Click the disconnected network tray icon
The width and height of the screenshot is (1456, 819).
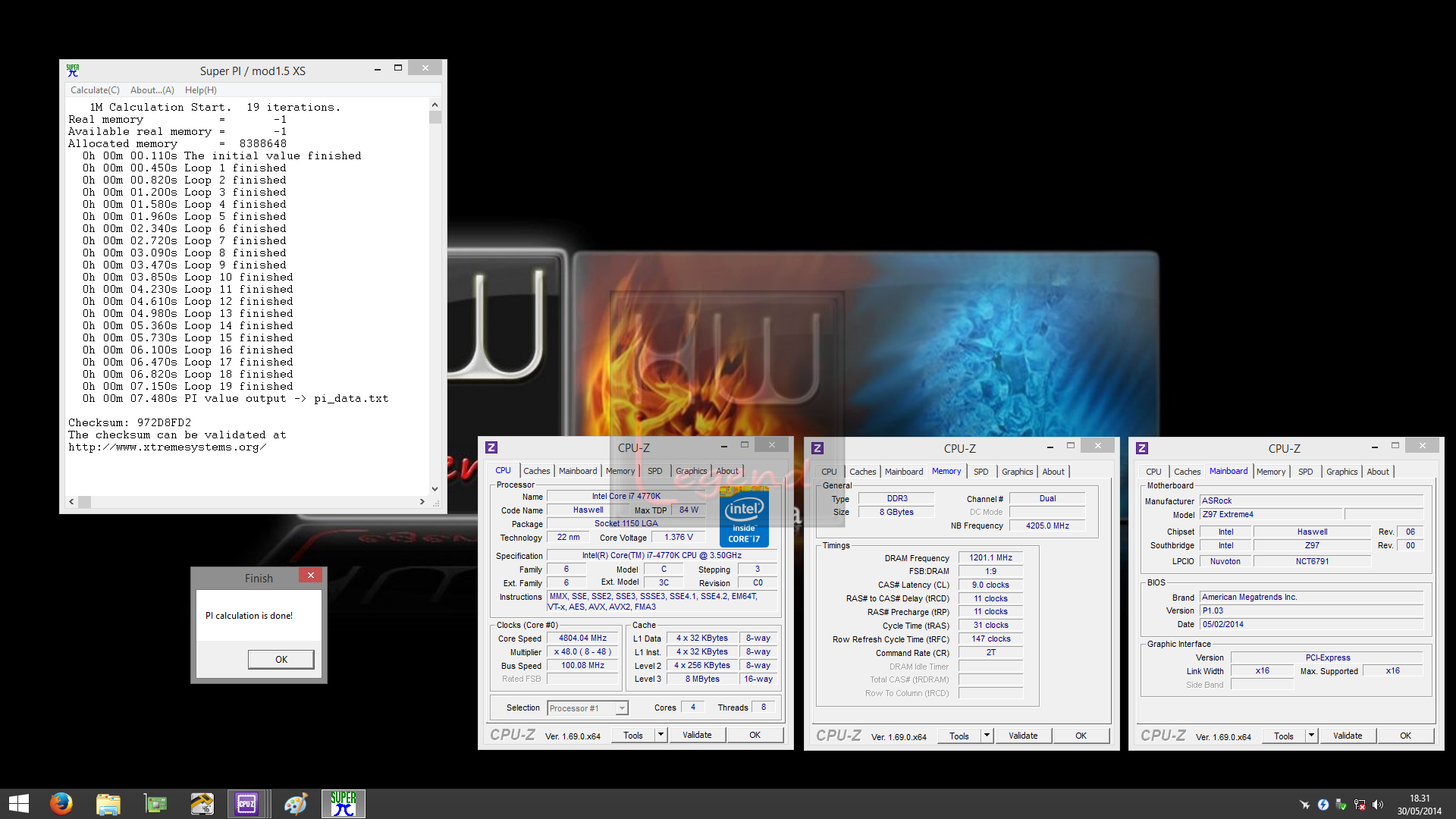(x=1360, y=805)
